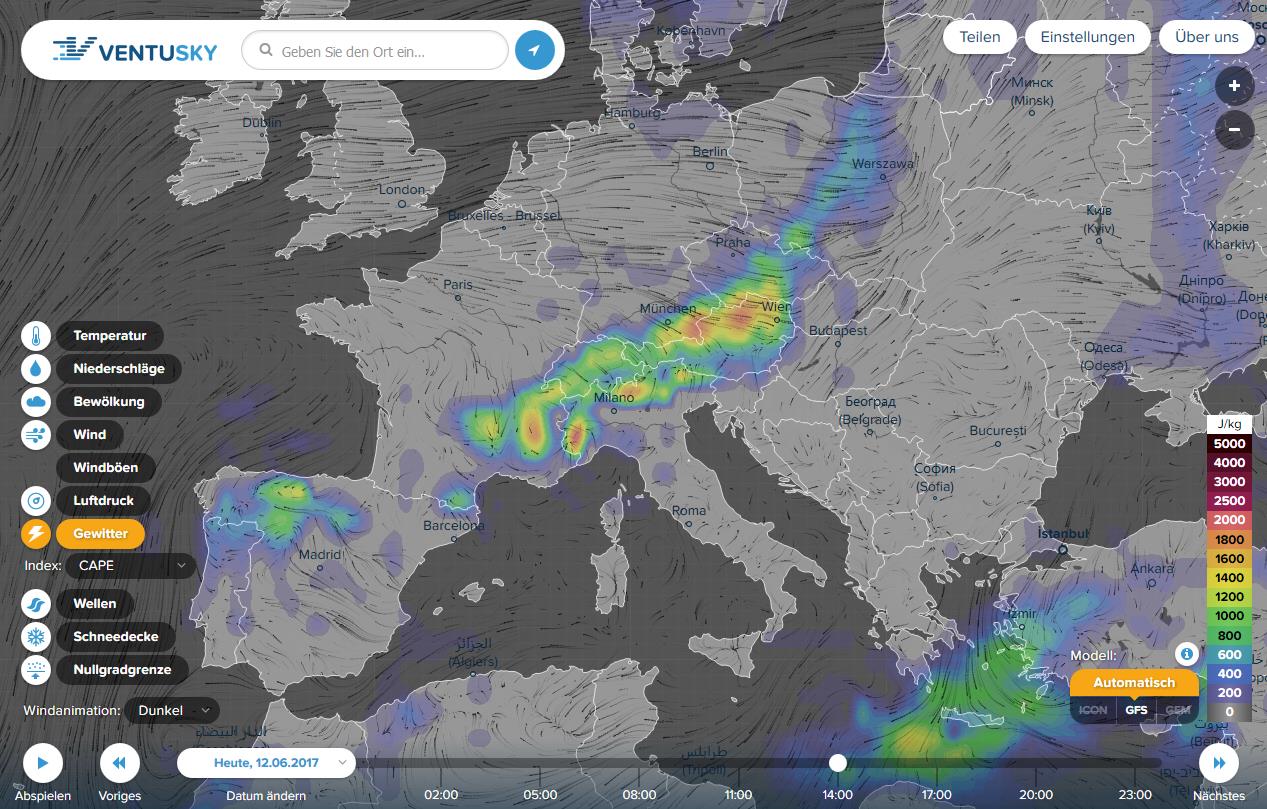
Task: Play the forecast animation
Action: 43,763
